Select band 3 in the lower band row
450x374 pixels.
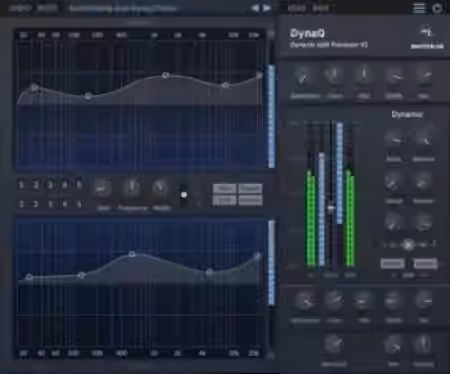coord(50,204)
